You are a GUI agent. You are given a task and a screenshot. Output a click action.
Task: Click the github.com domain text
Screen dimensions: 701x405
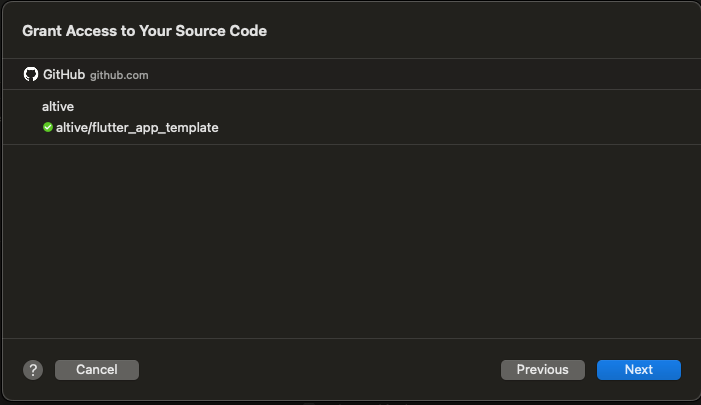point(119,75)
